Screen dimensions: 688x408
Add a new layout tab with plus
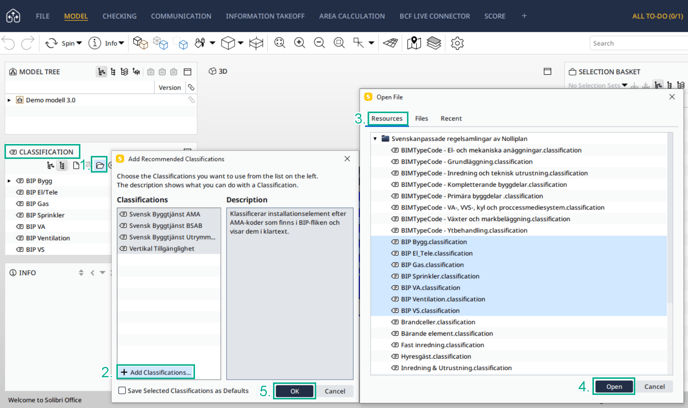coord(524,16)
